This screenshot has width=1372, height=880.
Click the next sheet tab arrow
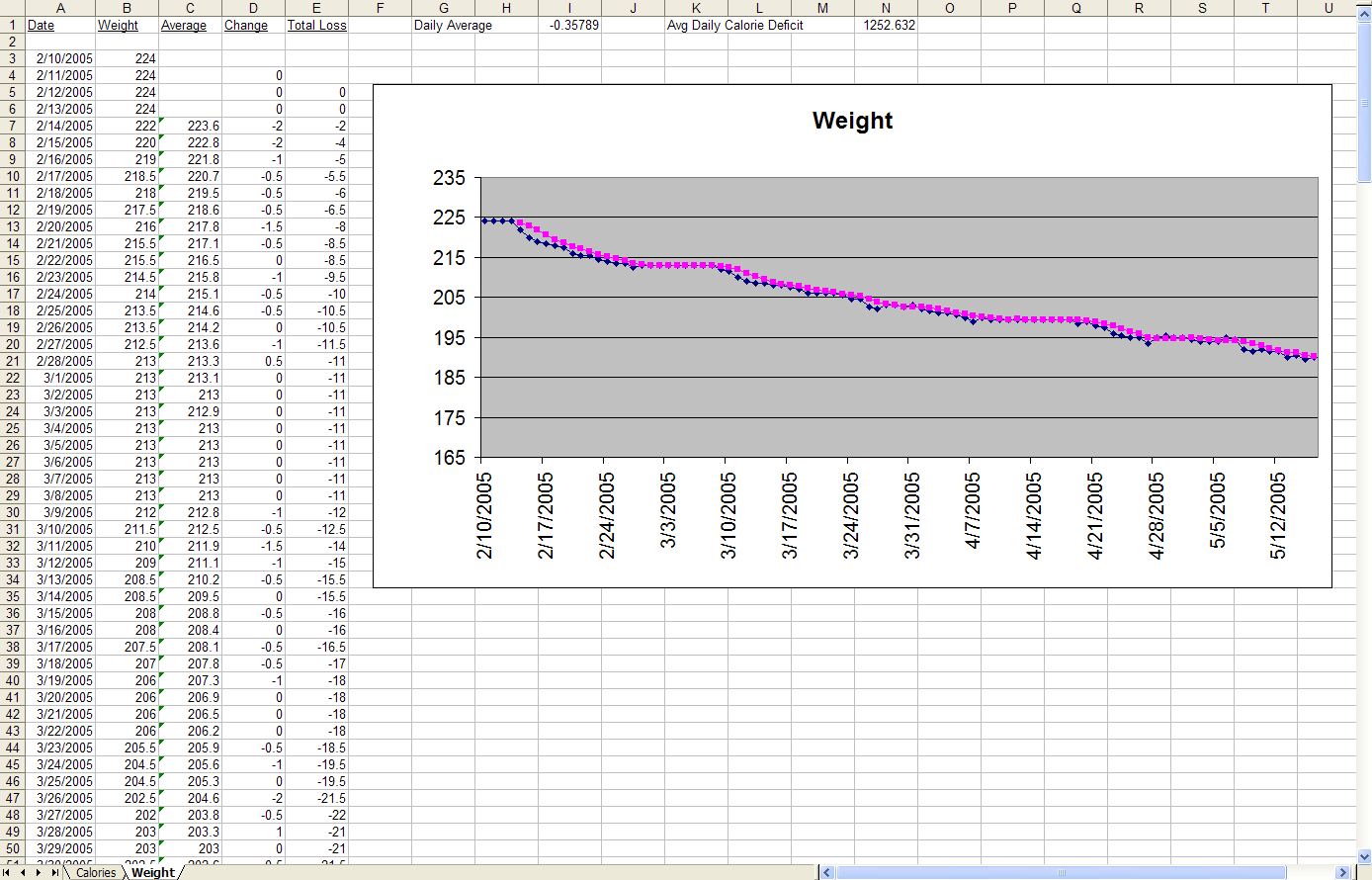[39, 872]
